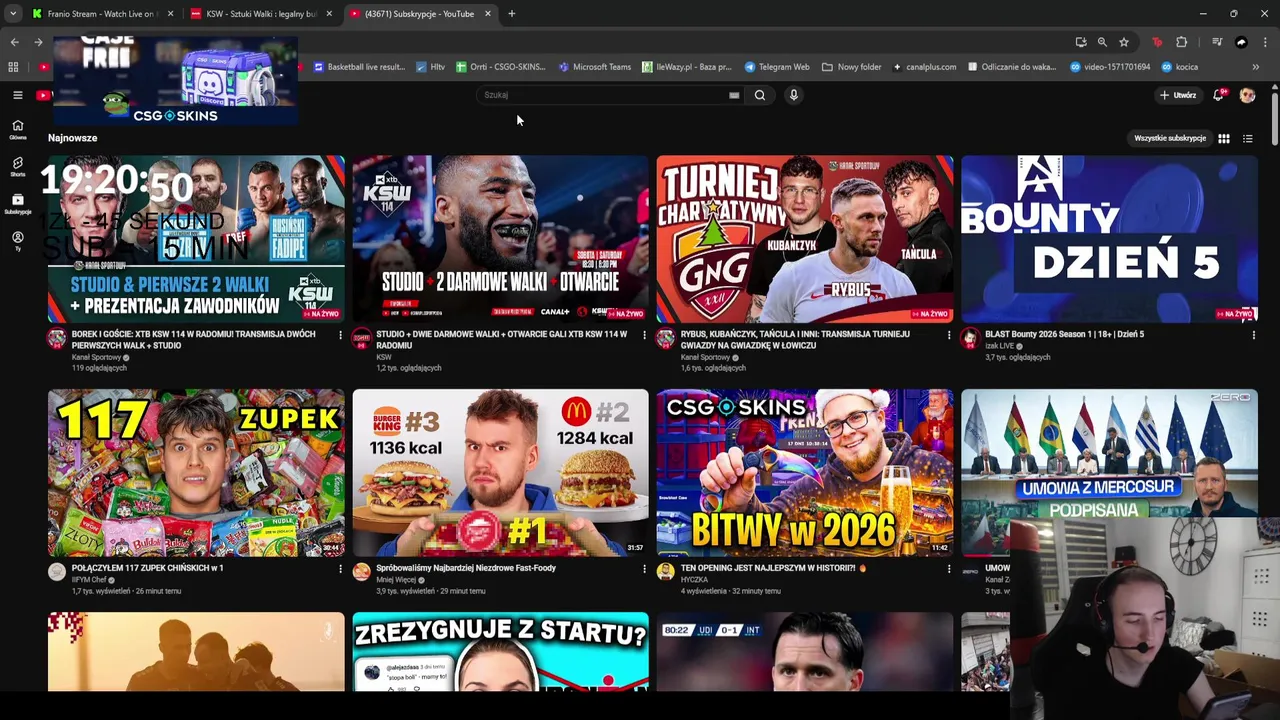
Task: Open Wszystkie subskrypcje link
Action: click(x=1170, y=138)
